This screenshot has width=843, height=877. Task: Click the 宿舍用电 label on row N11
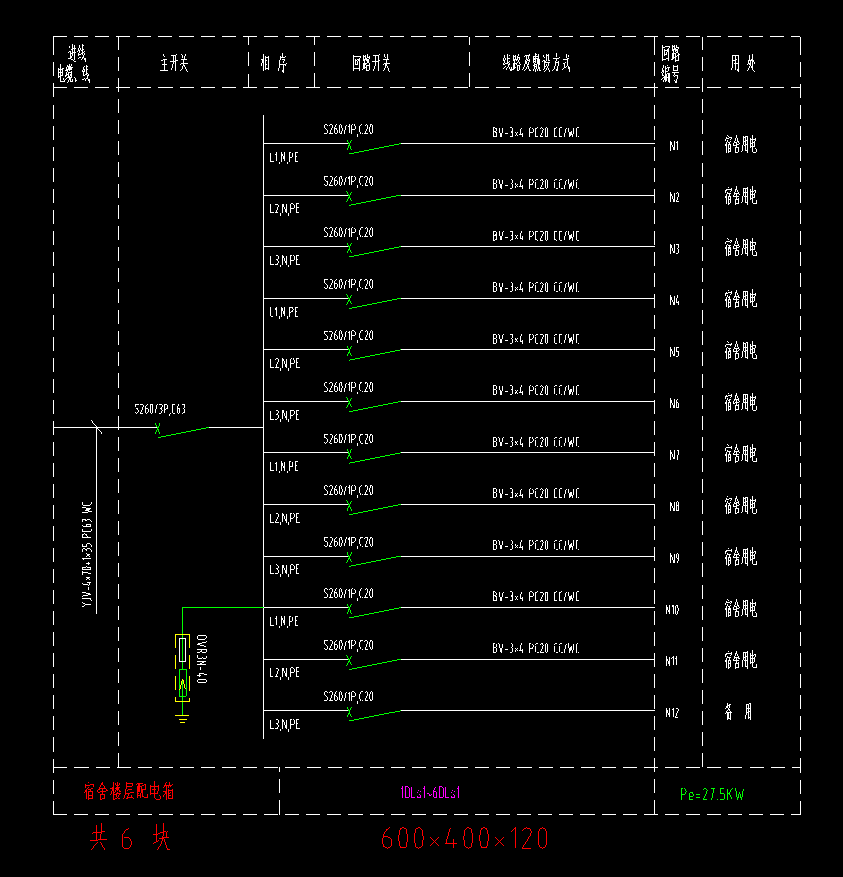[x=741, y=660]
